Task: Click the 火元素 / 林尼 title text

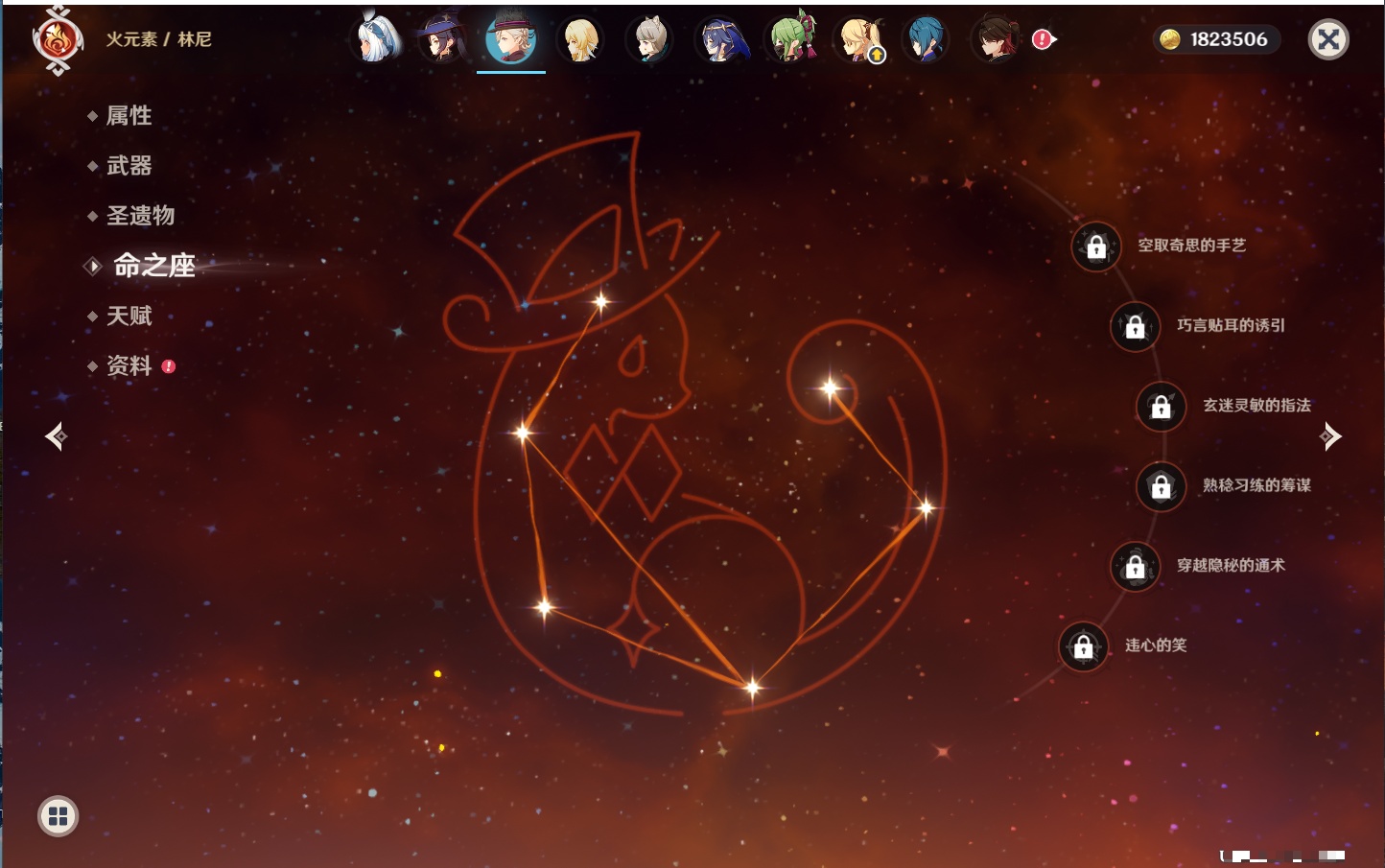Action: [158, 39]
